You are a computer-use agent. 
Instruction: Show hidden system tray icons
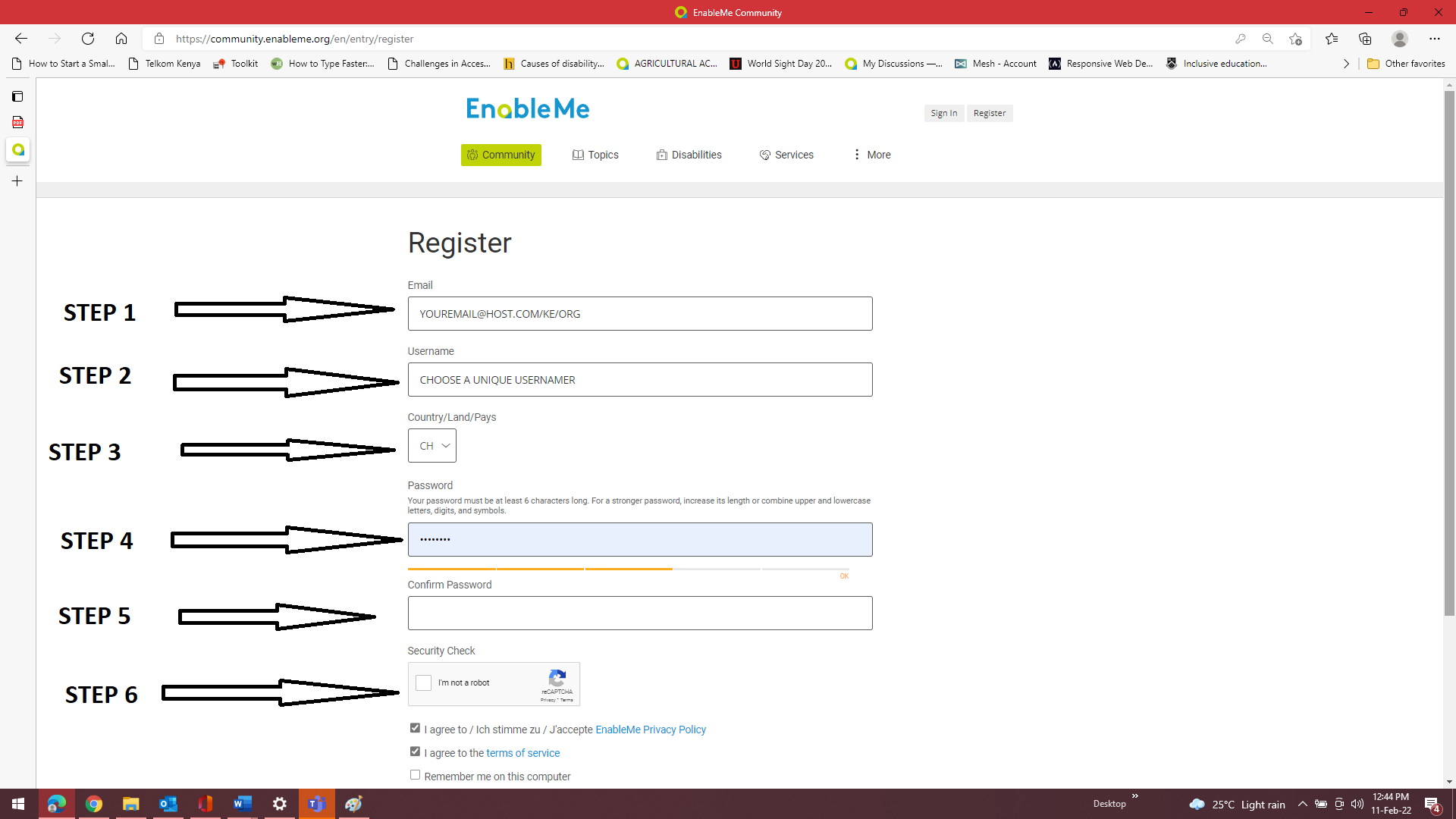[1303, 804]
